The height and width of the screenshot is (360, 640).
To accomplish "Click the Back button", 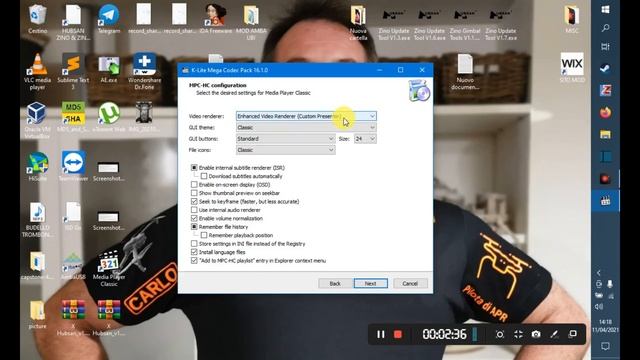I will click(x=335, y=283).
